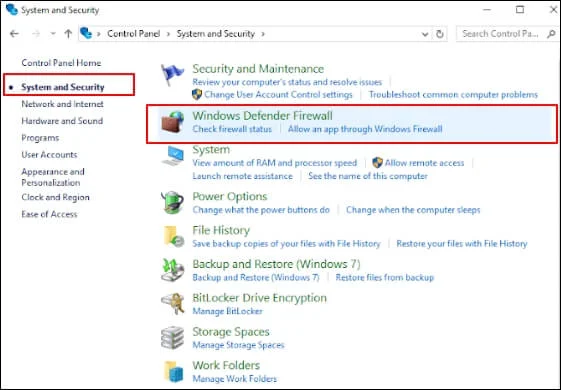Click the Control Panel icon in the address bar
Image resolution: width=561 pixels, height=390 pixels.
[x=86, y=33]
